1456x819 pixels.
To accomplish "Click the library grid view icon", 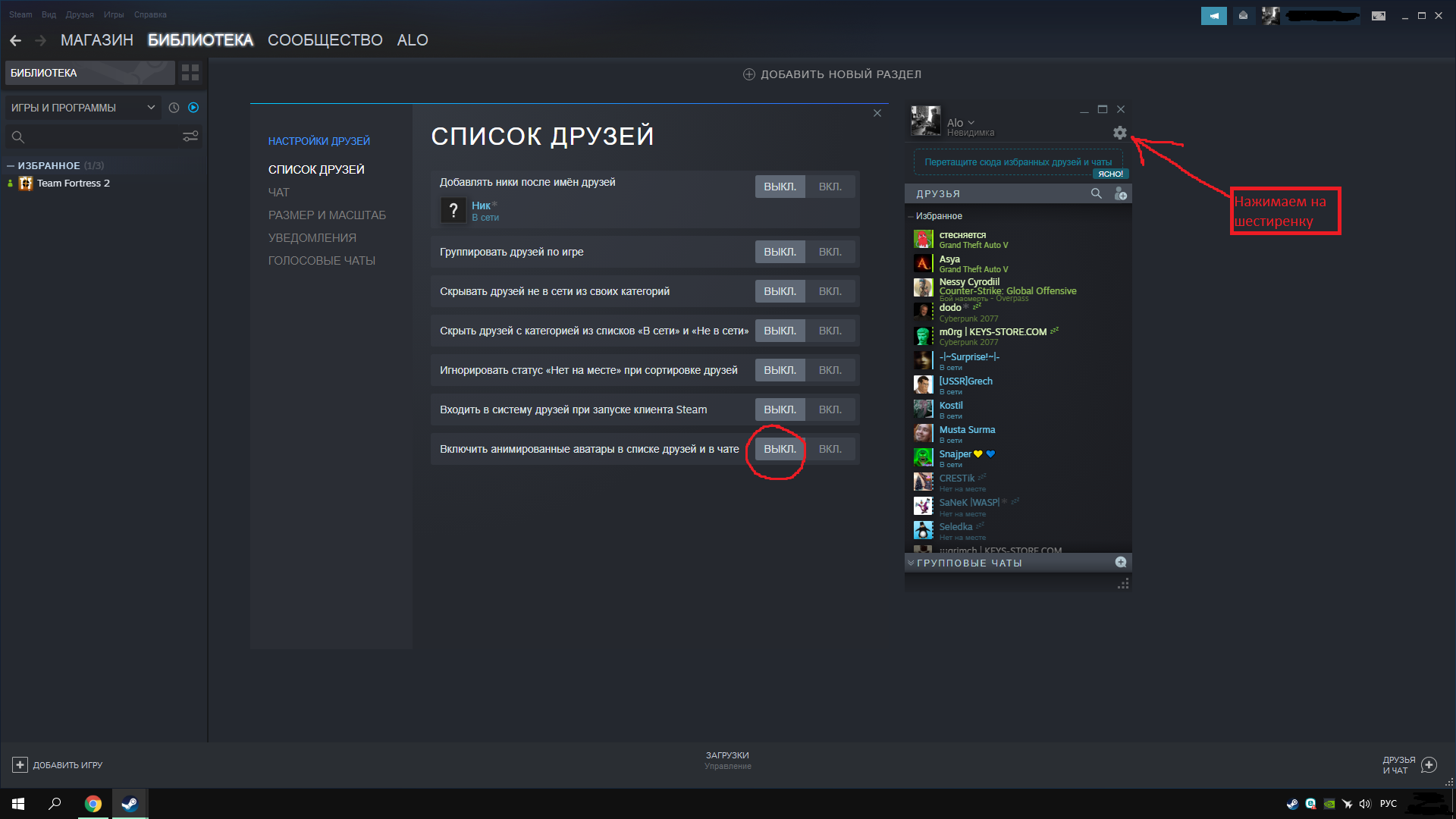I will point(190,73).
